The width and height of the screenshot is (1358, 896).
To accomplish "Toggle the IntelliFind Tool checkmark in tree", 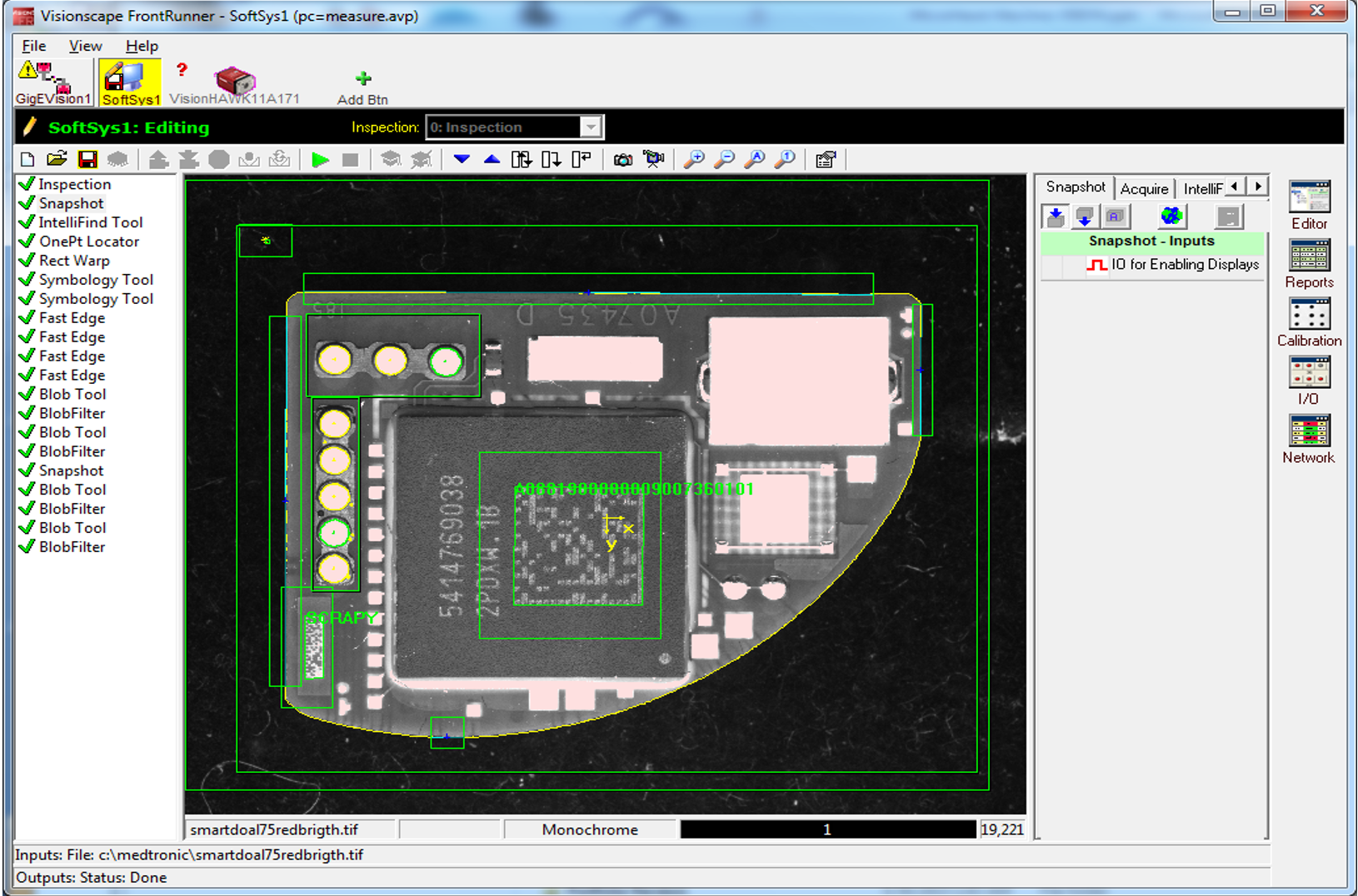I will 27,222.
